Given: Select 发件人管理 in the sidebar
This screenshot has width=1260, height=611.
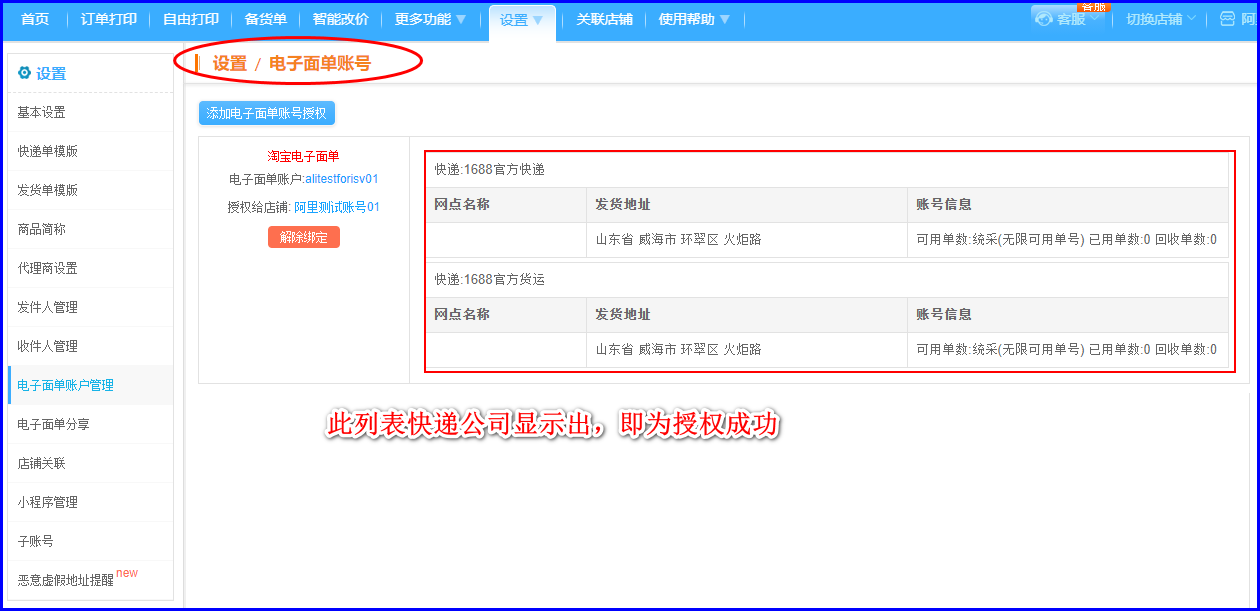Looking at the screenshot, I should click(x=90, y=307).
